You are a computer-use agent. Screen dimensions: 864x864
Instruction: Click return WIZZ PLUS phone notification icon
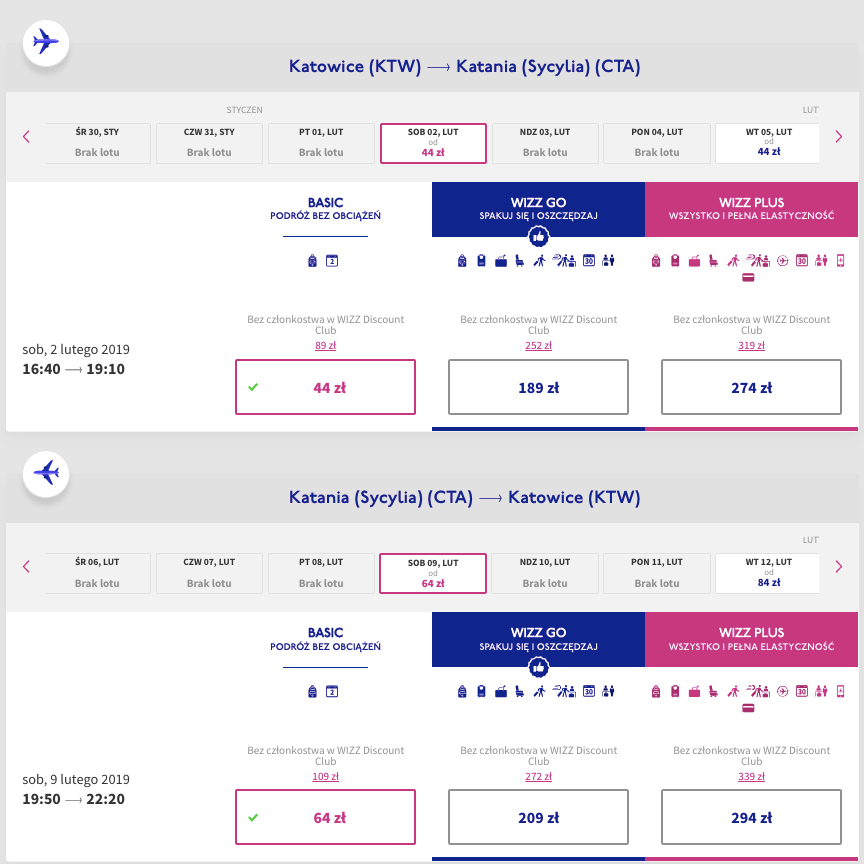click(x=840, y=692)
